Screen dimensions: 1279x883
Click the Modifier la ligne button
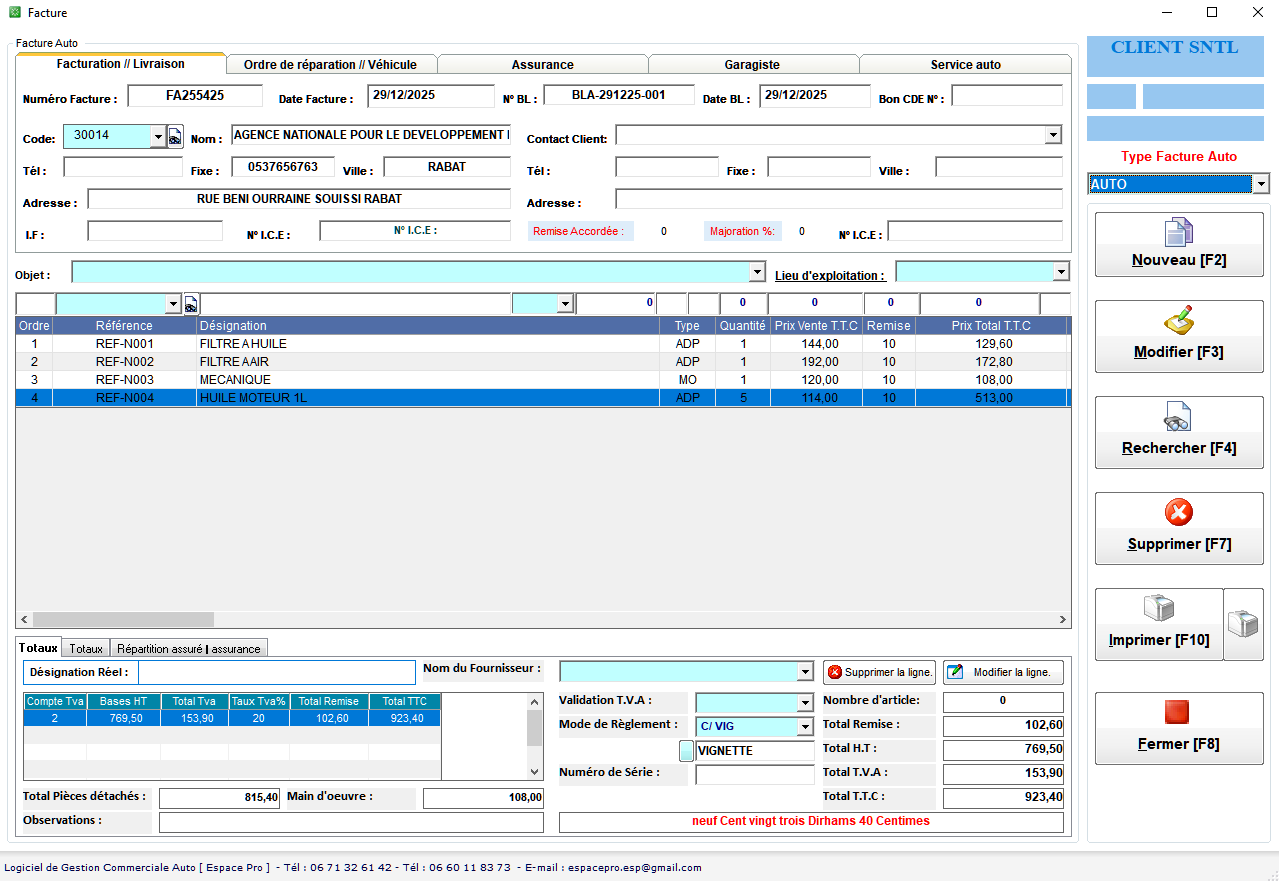pyautogui.click(x=1003, y=672)
